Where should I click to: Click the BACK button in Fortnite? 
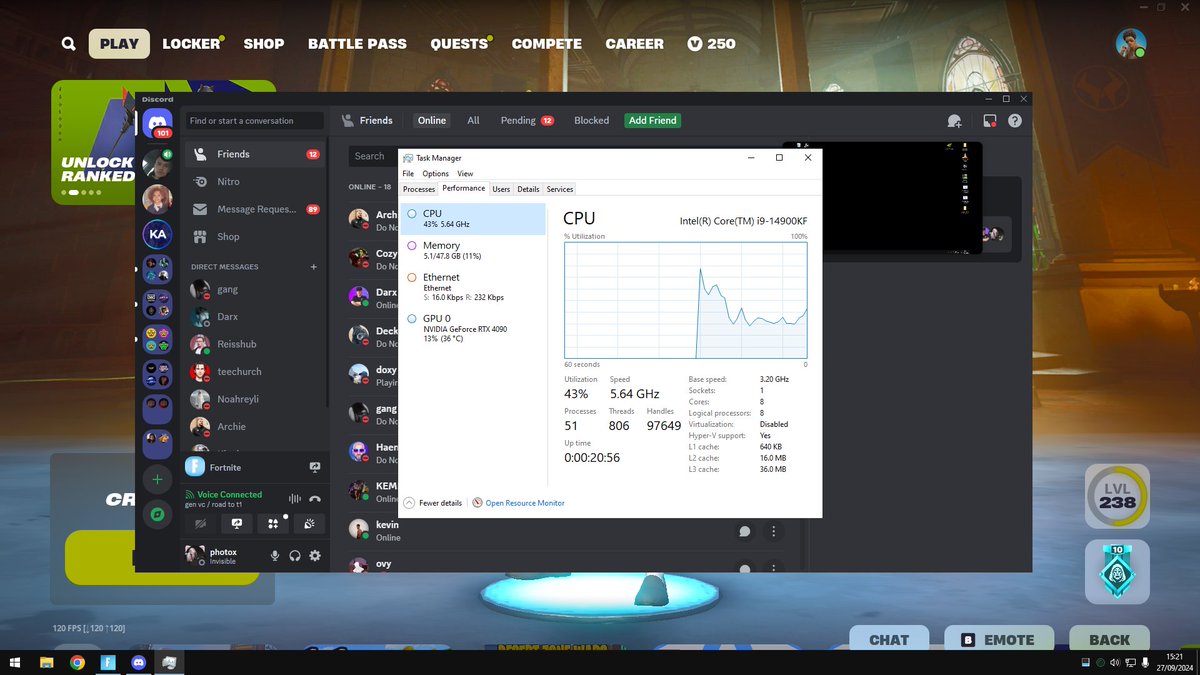(1109, 640)
